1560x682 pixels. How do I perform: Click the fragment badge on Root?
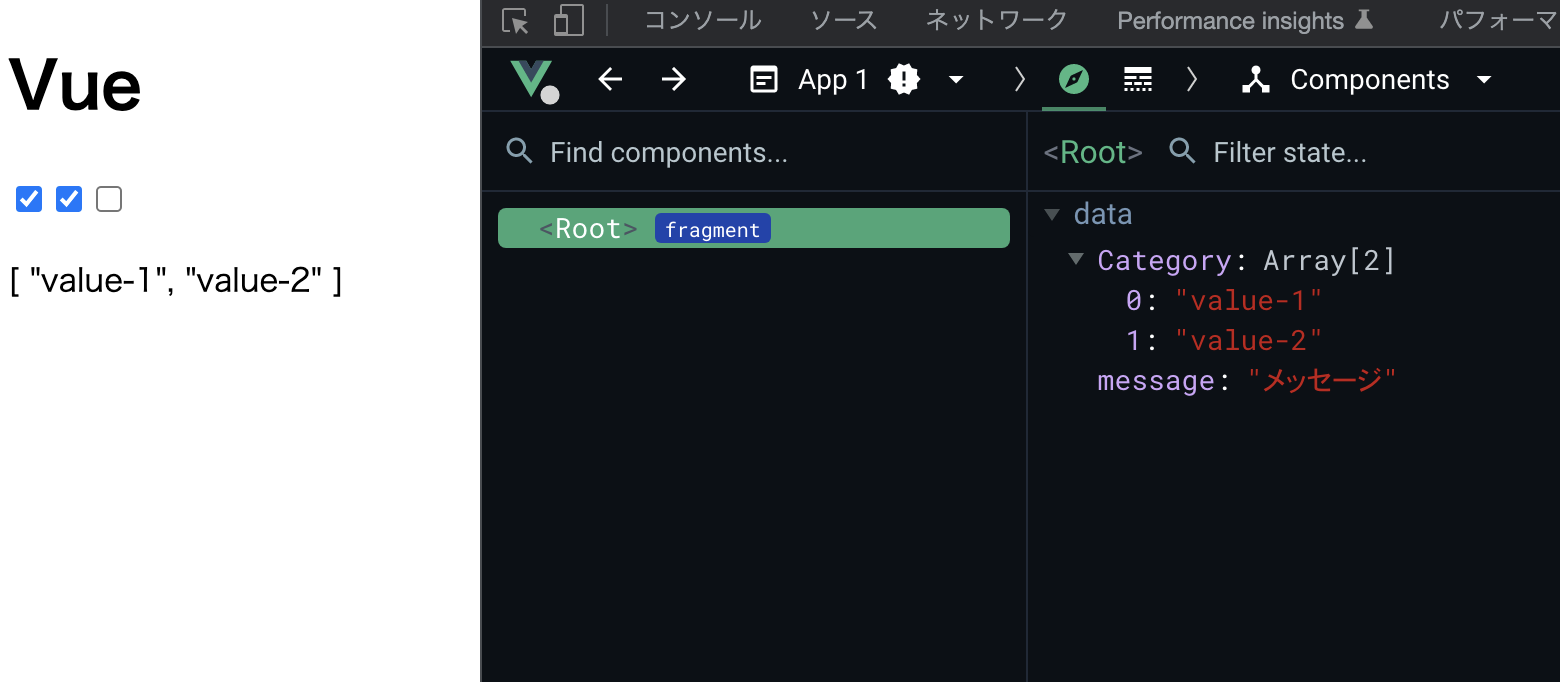[713, 229]
